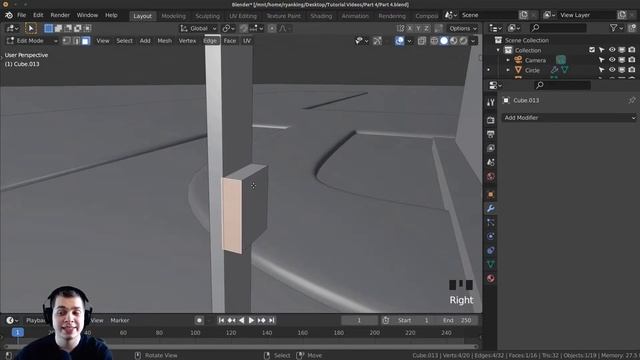The height and width of the screenshot is (360, 640).
Task: Open Material properties tab
Action: tap(491, 278)
